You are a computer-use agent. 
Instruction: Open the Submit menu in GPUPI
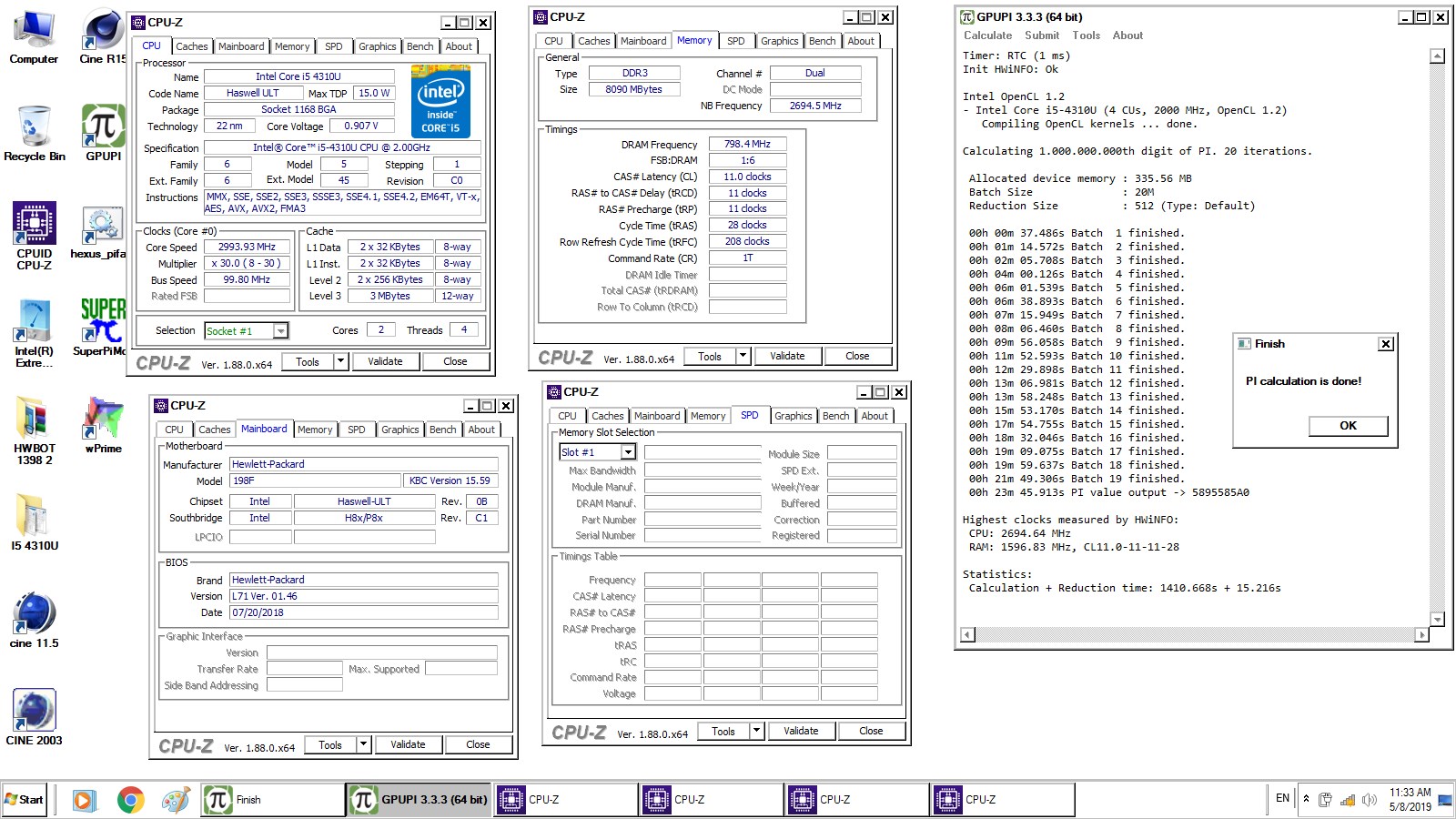click(x=1042, y=35)
